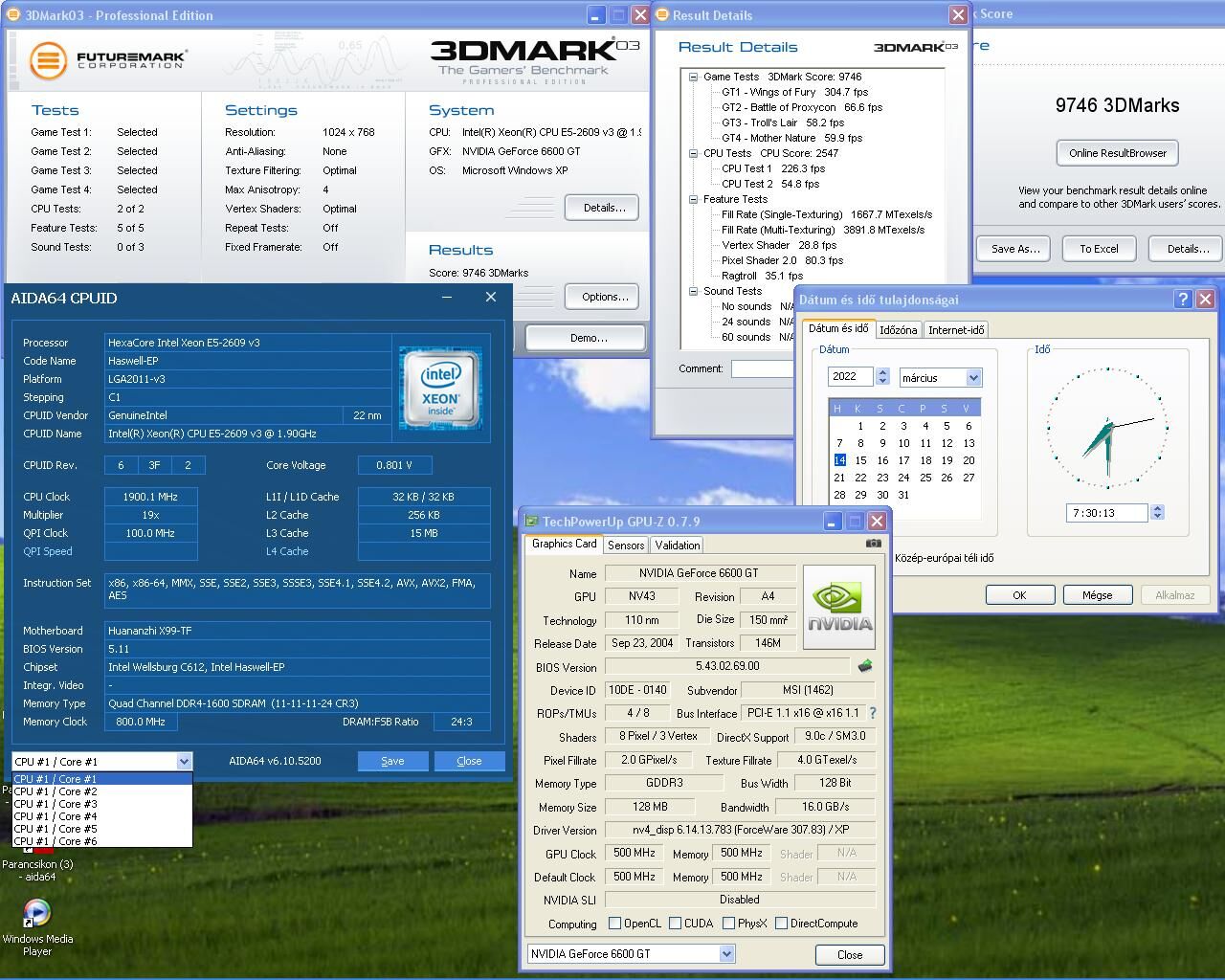Open the március month dropdown
The image size is (1225, 980).
[x=973, y=378]
